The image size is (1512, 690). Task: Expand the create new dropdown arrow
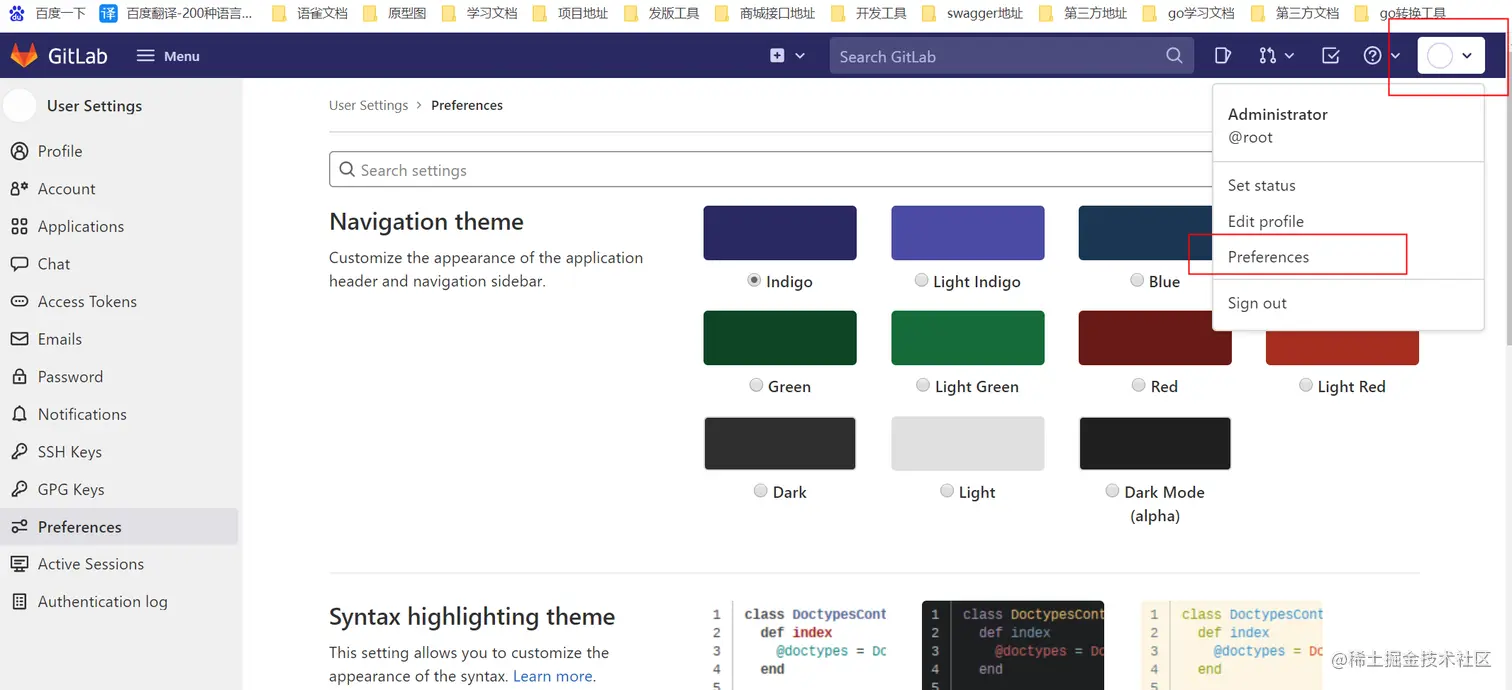(800, 56)
